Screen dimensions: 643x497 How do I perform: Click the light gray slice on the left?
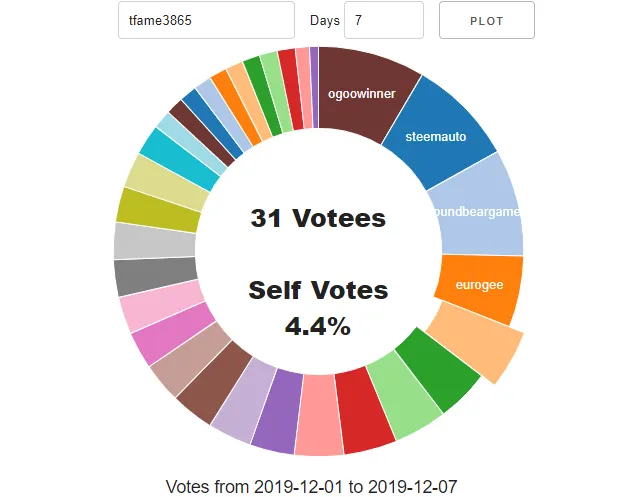point(155,241)
